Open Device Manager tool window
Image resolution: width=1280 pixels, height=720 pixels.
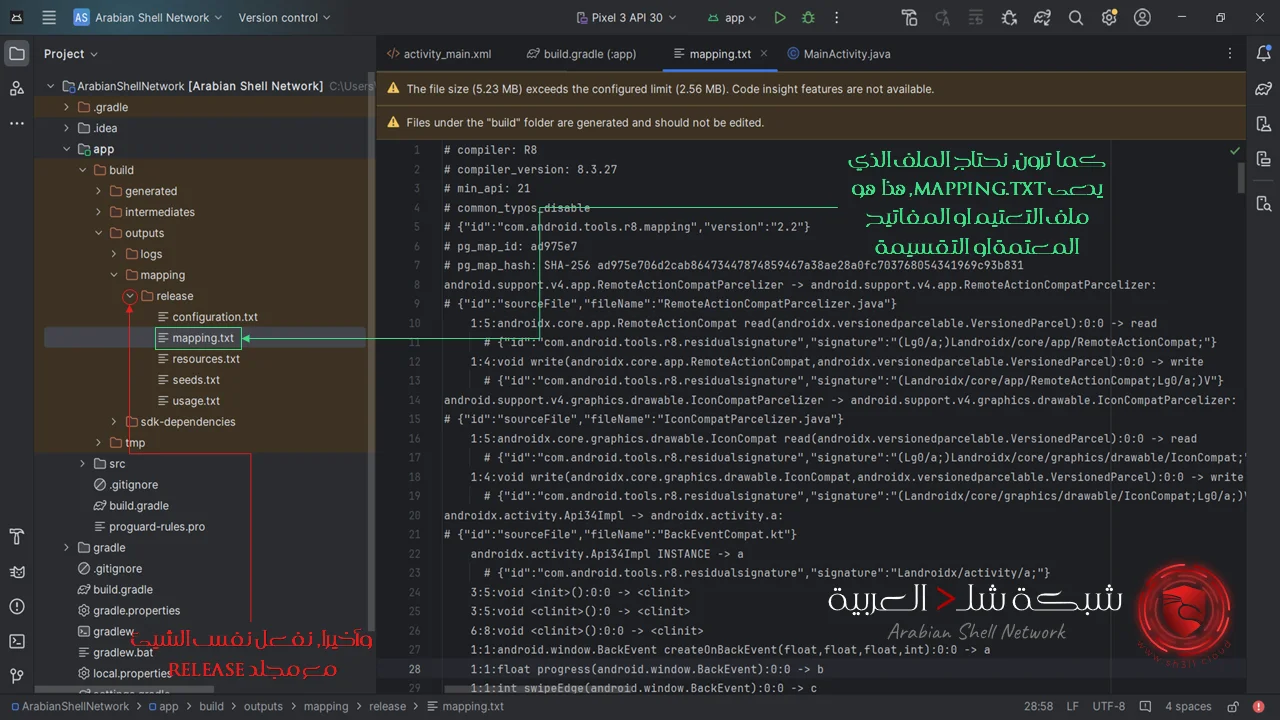[1263, 123]
